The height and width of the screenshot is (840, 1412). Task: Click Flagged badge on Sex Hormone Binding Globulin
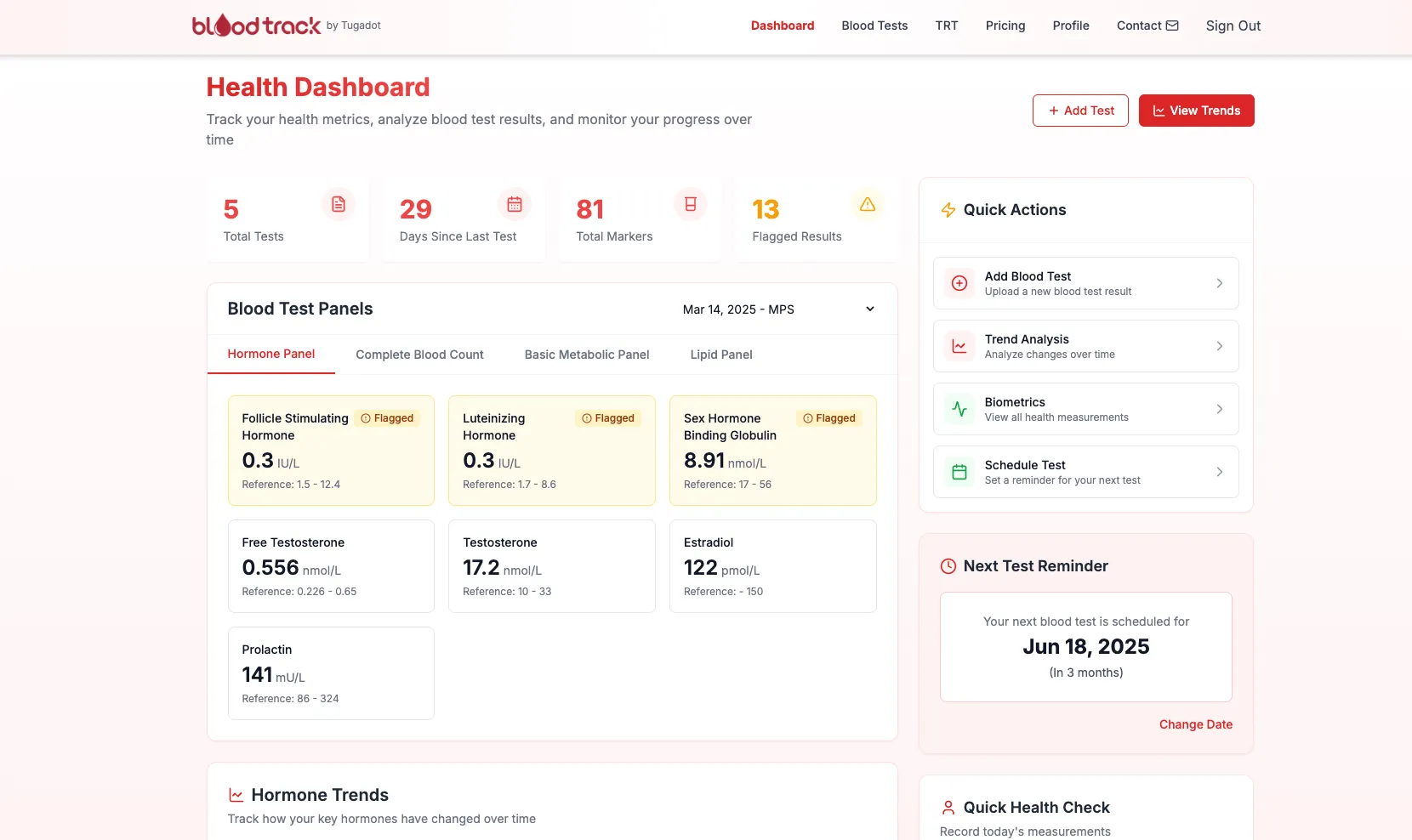point(829,418)
